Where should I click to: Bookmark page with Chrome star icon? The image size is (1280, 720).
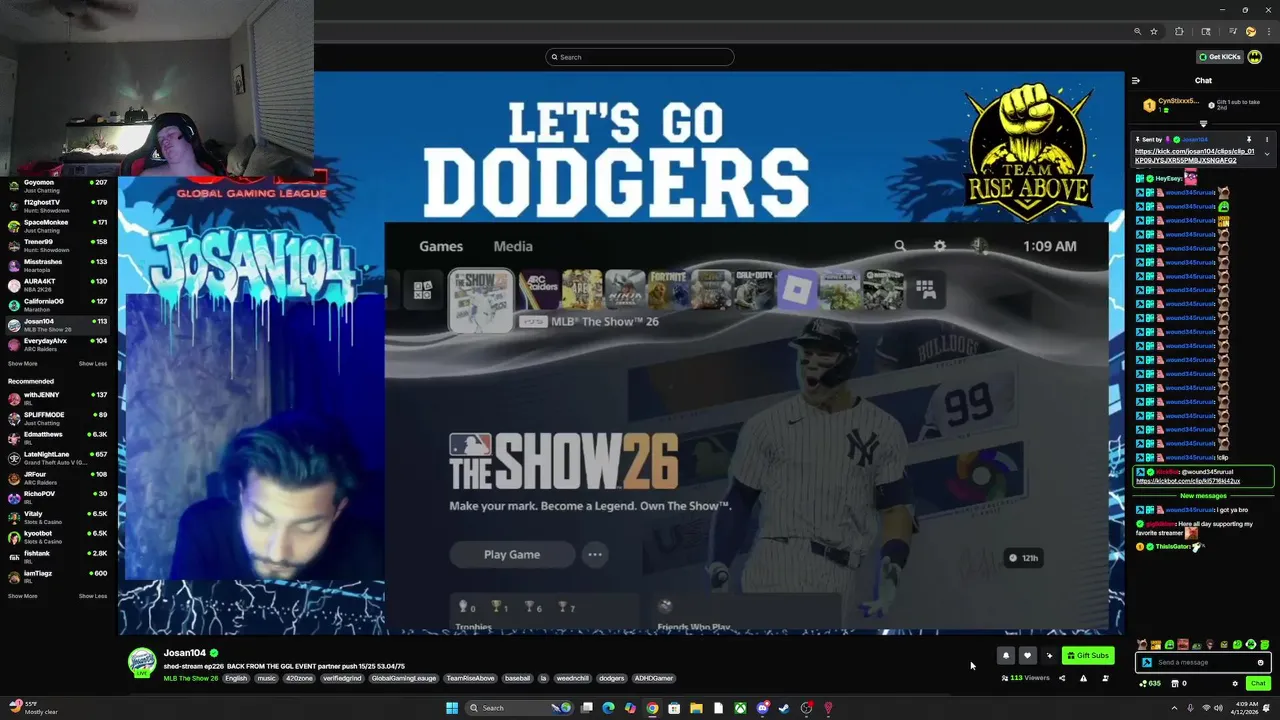coord(1154,32)
